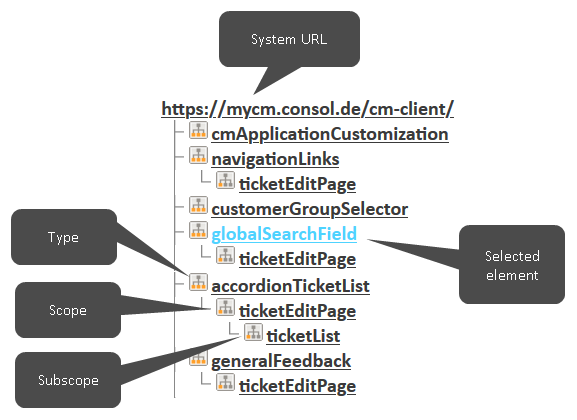
Task: Select the customerGroupSelector node
Action: point(309,209)
